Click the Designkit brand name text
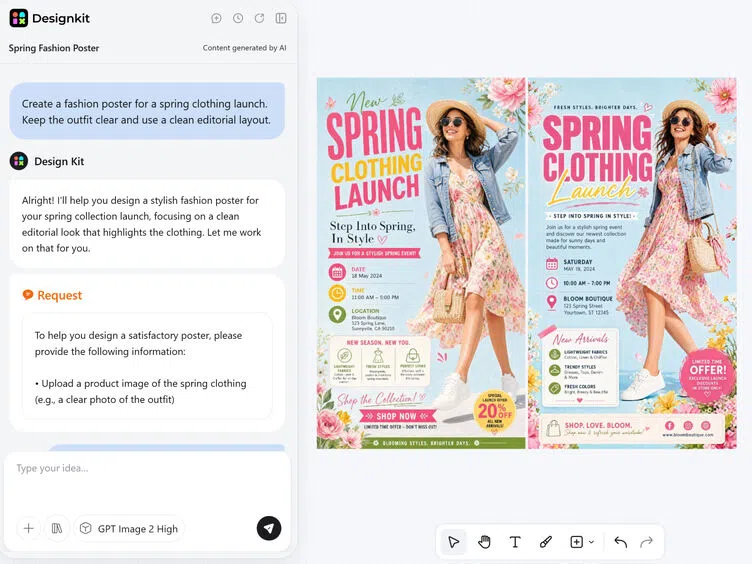The height and width of the screenshot is (564, 752). 61,18
